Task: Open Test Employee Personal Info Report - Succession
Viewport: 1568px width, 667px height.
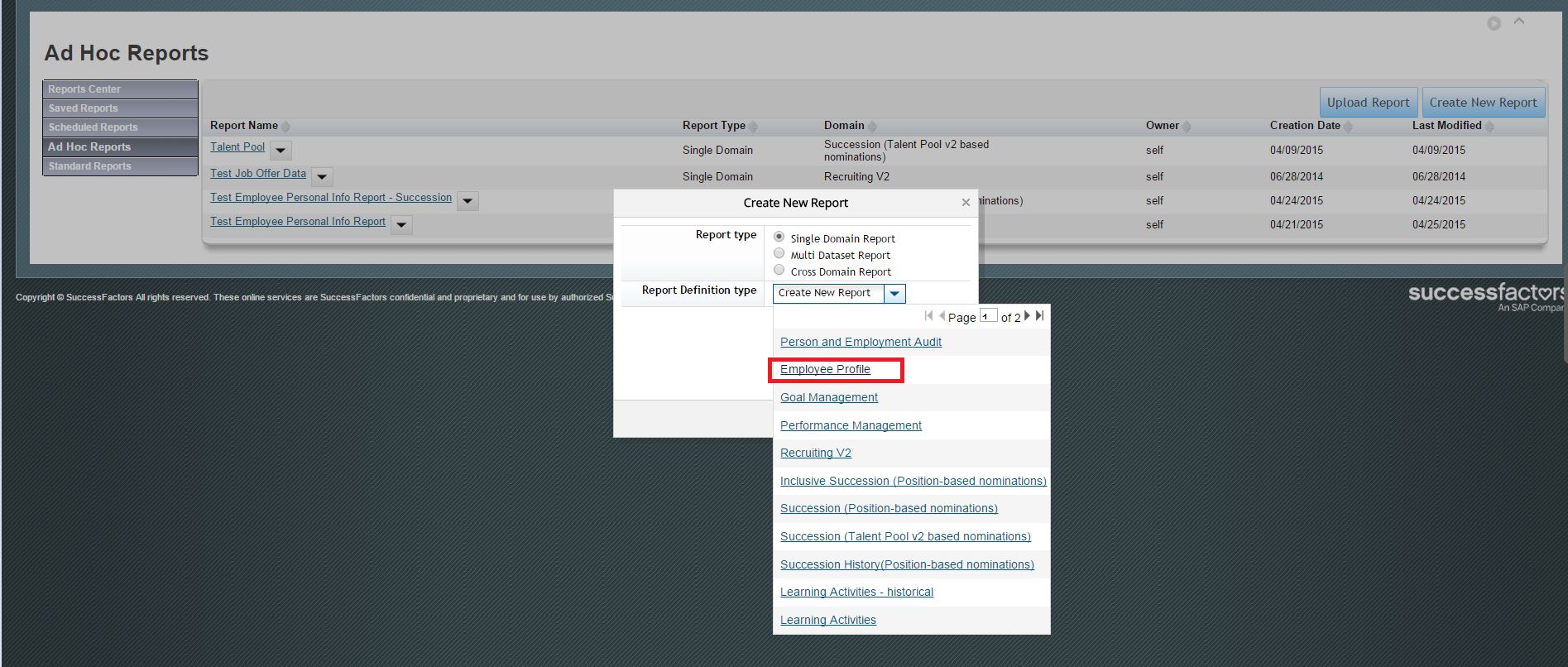Action: pyautogui.click(x=331, y=198)
